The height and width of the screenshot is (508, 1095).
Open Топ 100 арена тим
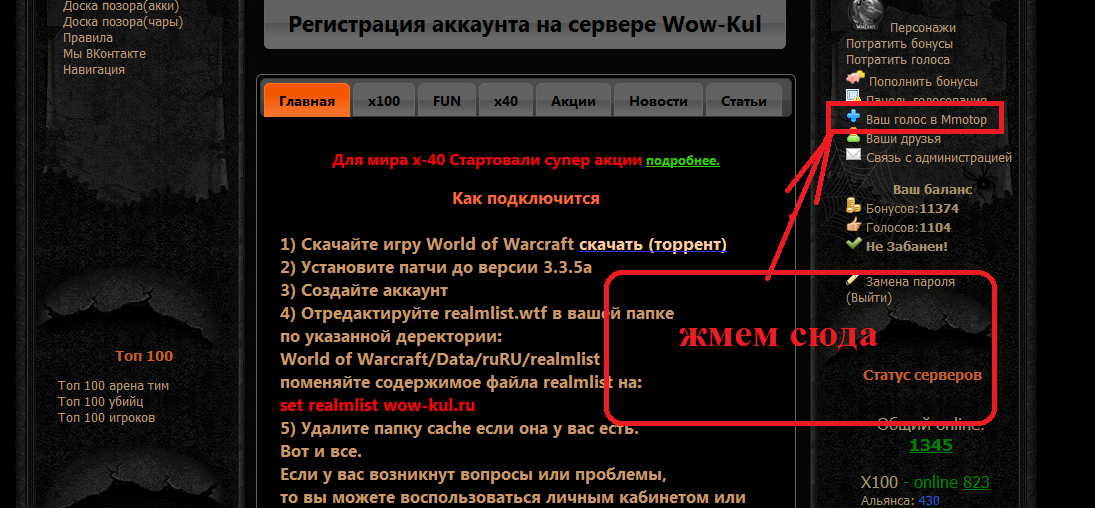point(114,386)
